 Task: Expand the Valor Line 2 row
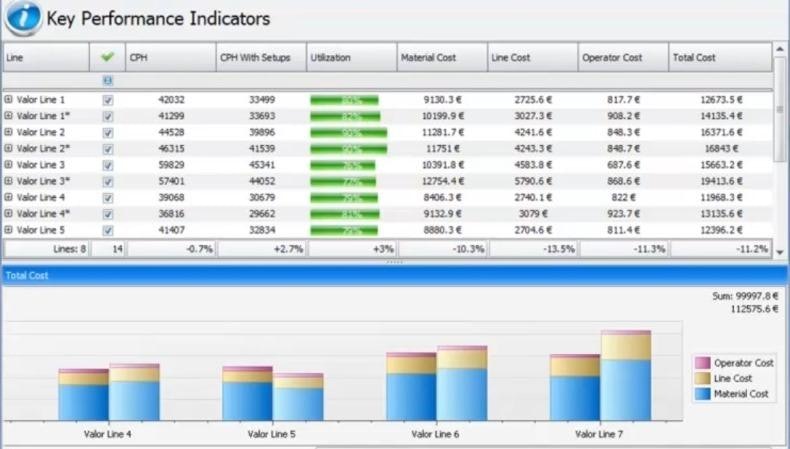[x=9, y=133]
